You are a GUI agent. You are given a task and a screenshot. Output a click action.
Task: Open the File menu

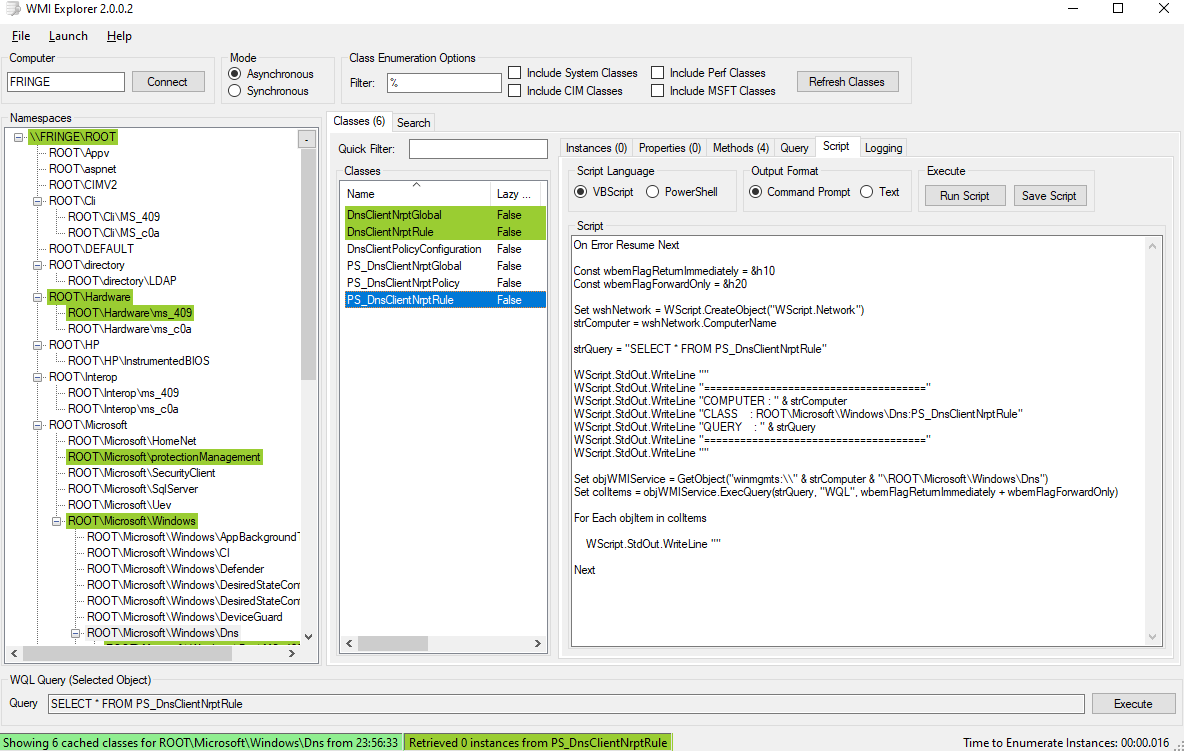click(x=21, y=36)
